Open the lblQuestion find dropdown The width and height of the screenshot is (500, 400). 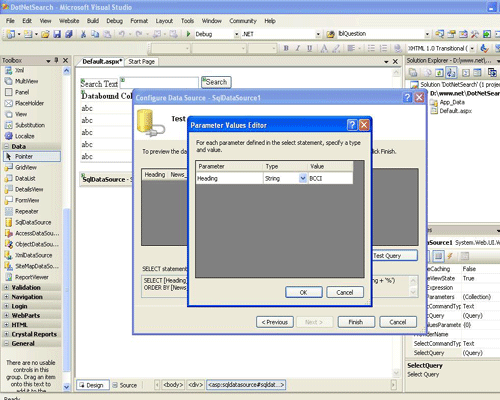point(427,34)
